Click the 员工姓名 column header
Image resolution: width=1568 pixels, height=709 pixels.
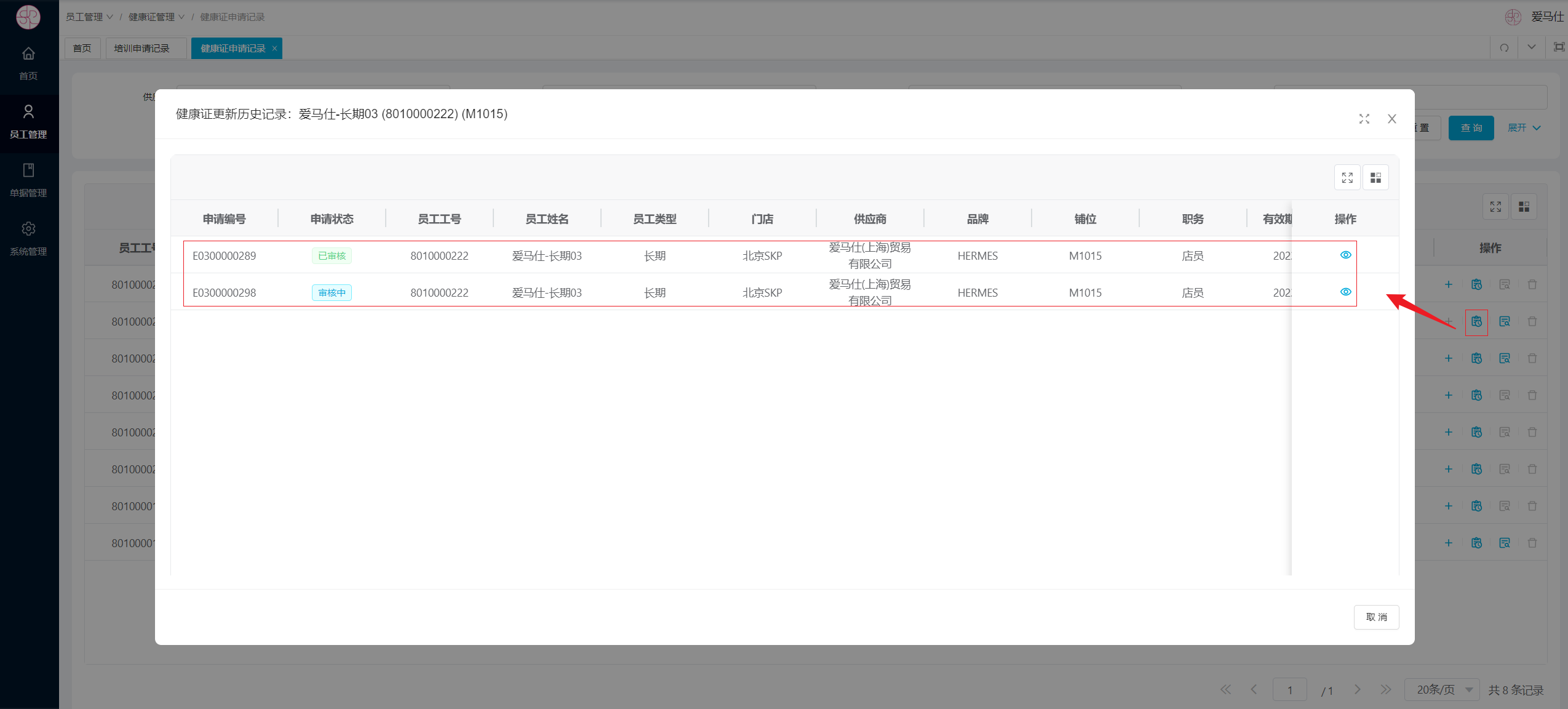tap(547, 219)
